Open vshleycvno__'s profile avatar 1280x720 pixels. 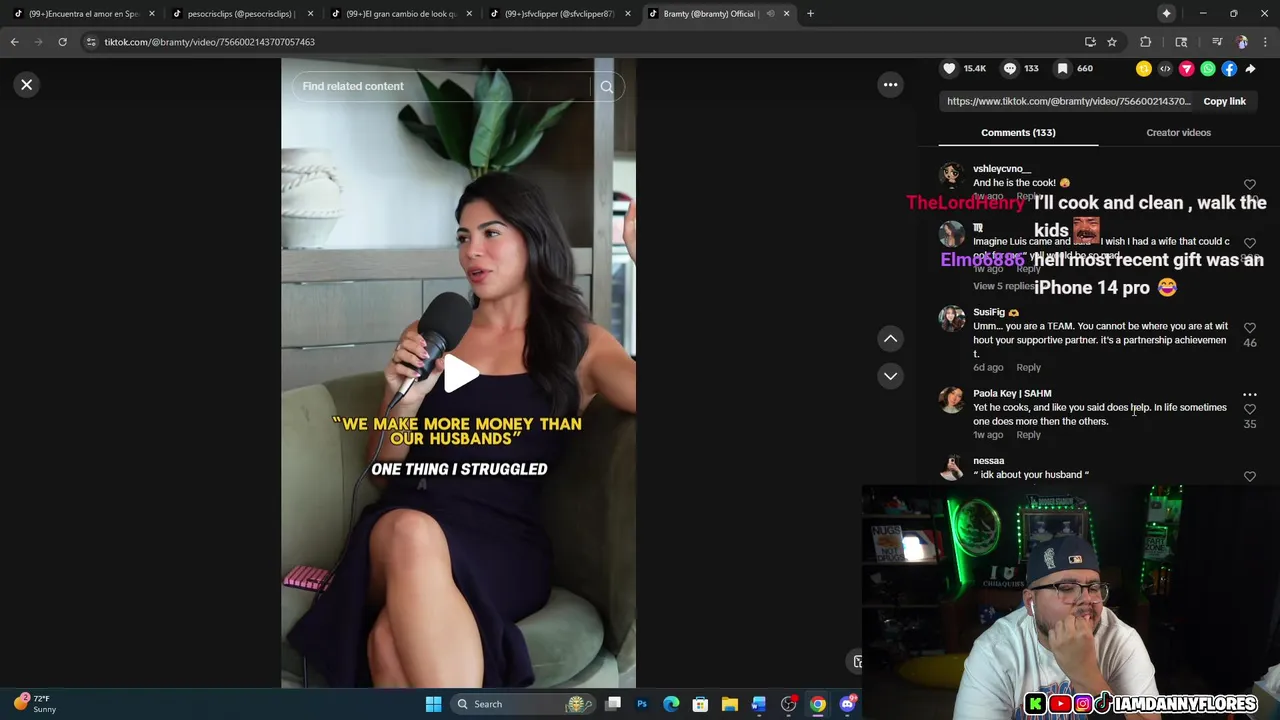[x=951, y=175]
